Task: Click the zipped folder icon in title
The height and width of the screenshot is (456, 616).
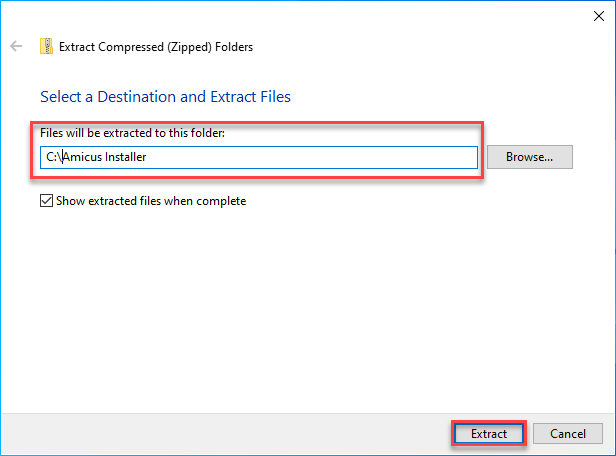Action: tap(46, 46)
